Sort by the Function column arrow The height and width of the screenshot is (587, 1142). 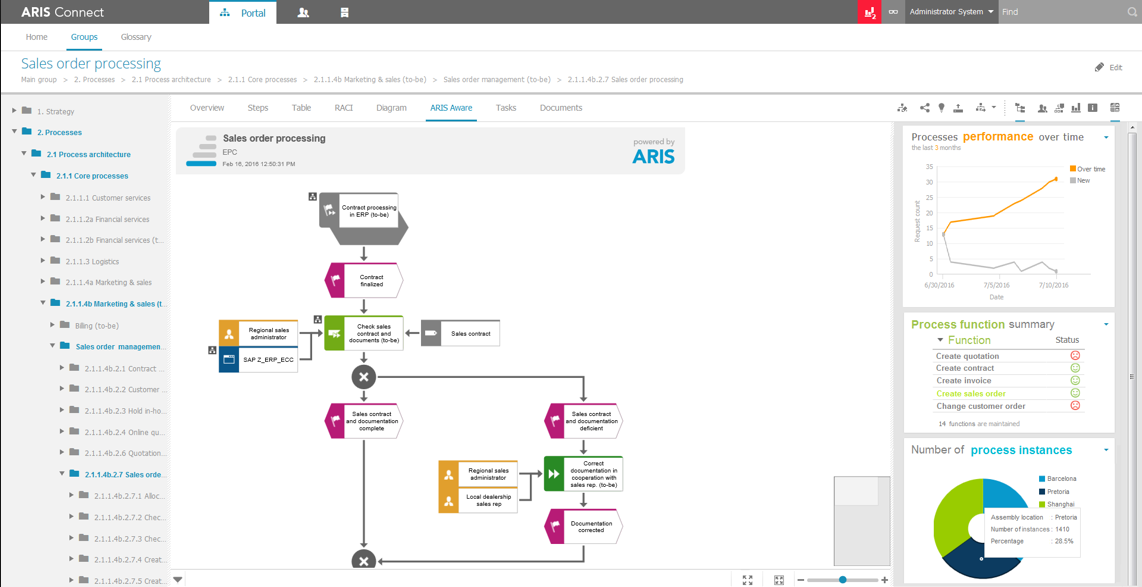pyautogui.click(x=940, y=340)
